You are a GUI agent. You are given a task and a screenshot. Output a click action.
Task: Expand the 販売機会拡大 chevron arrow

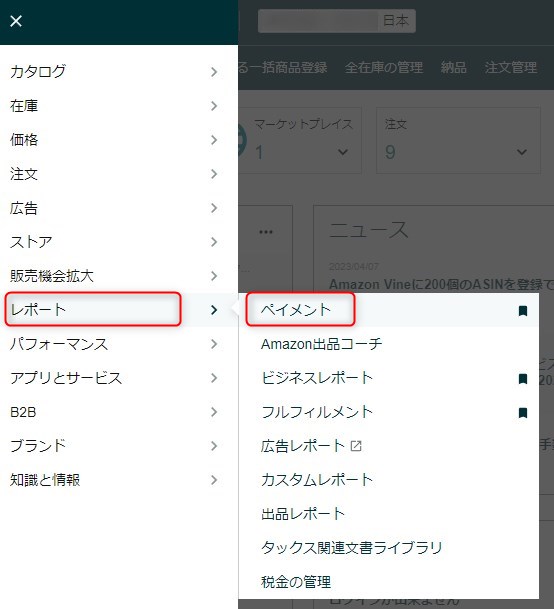214,276
